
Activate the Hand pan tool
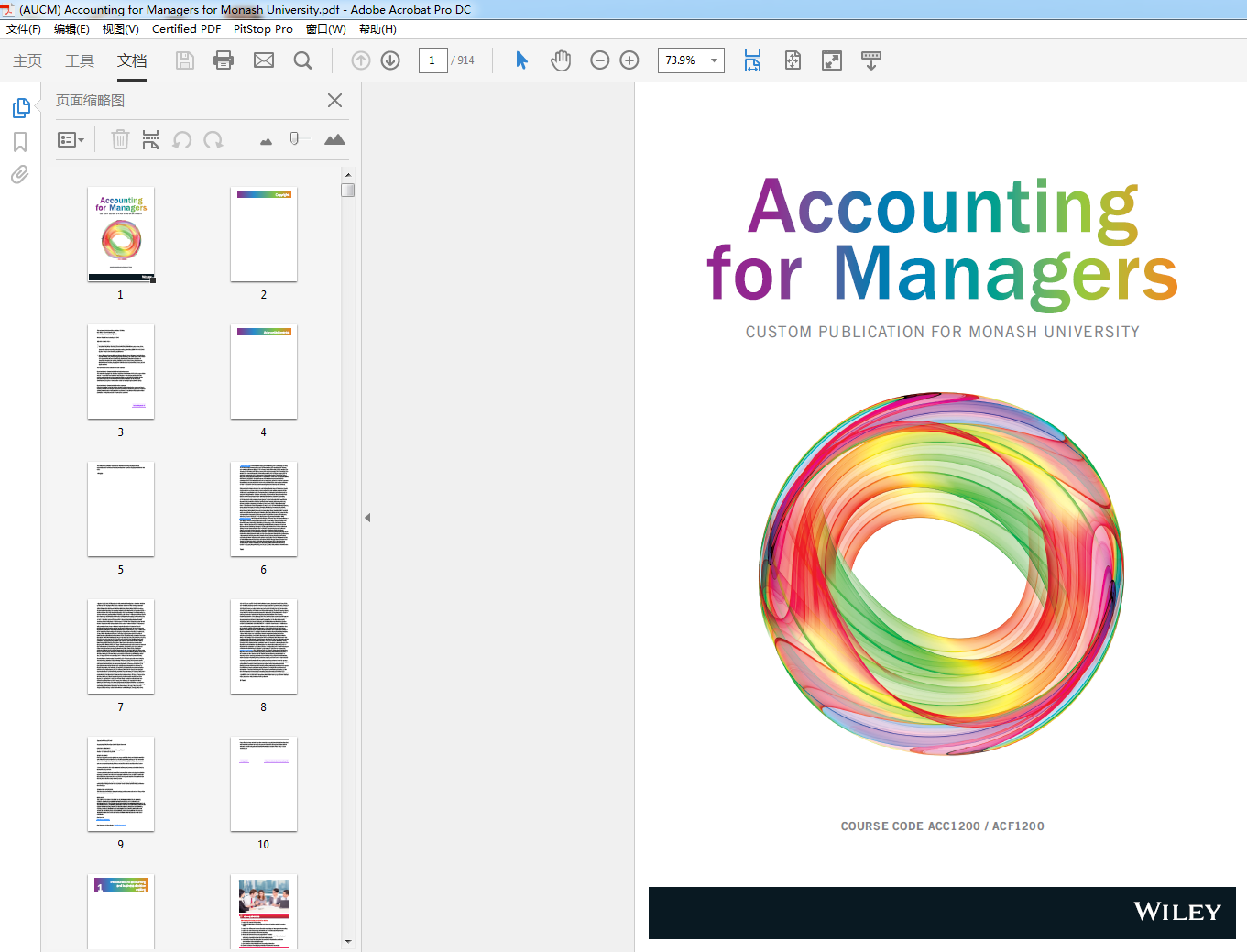561,60
